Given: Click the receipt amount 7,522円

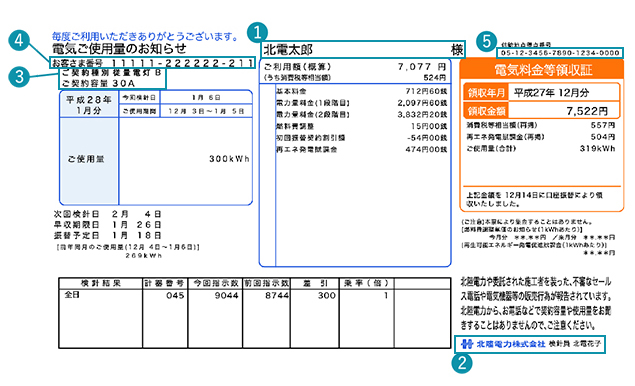Looking at the screenshot, I should coord(587,111).
